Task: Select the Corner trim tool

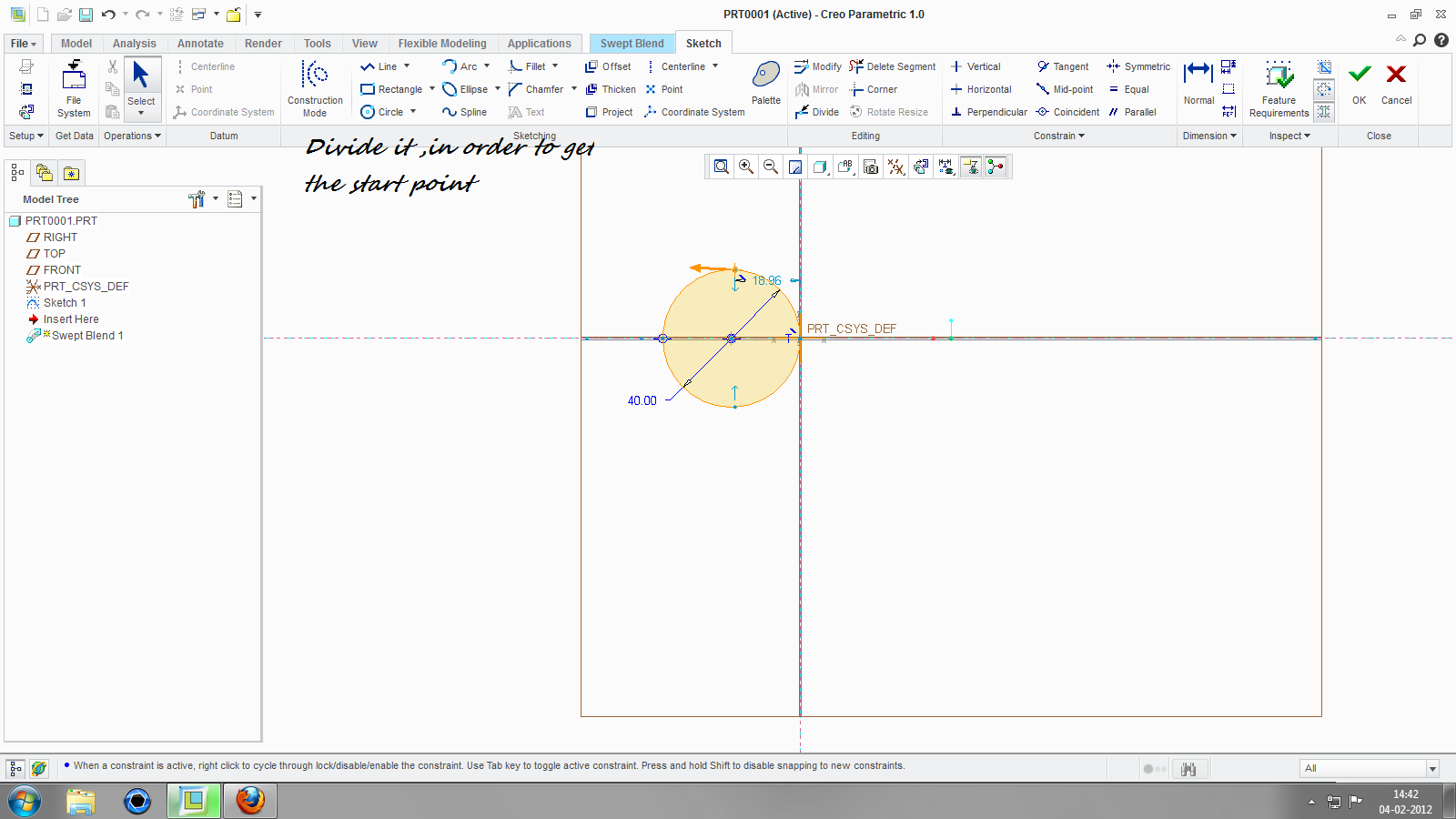Action: coord(873,89)
